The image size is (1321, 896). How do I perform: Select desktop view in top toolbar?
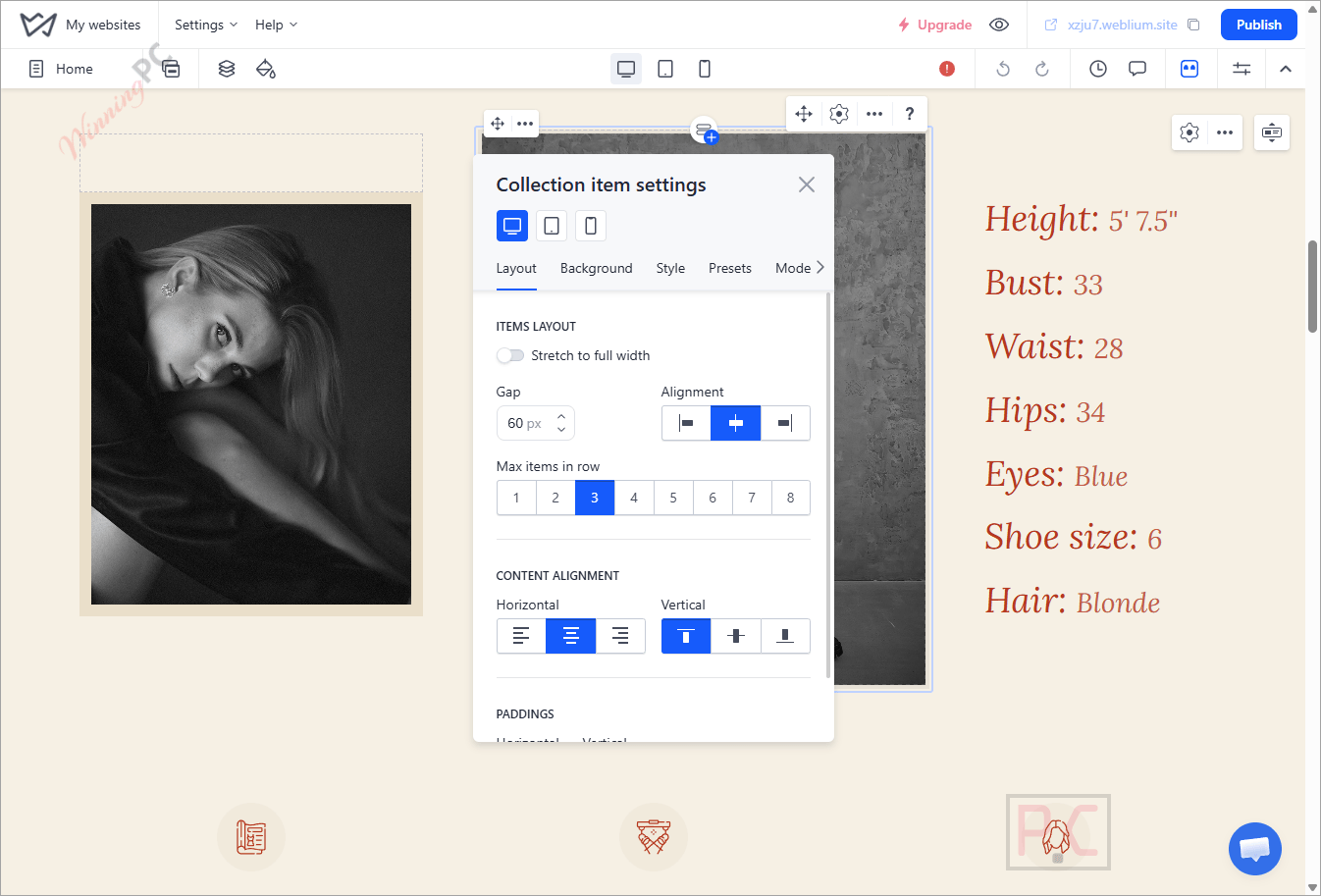click(626, 69)
